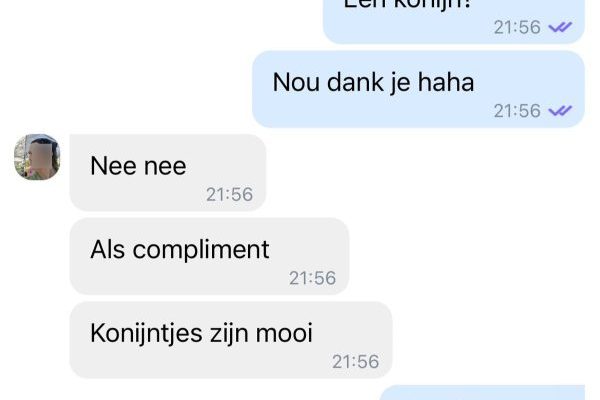Select the 'Als compliment' message bubble

pyautogui.click(x=209, y=256)
